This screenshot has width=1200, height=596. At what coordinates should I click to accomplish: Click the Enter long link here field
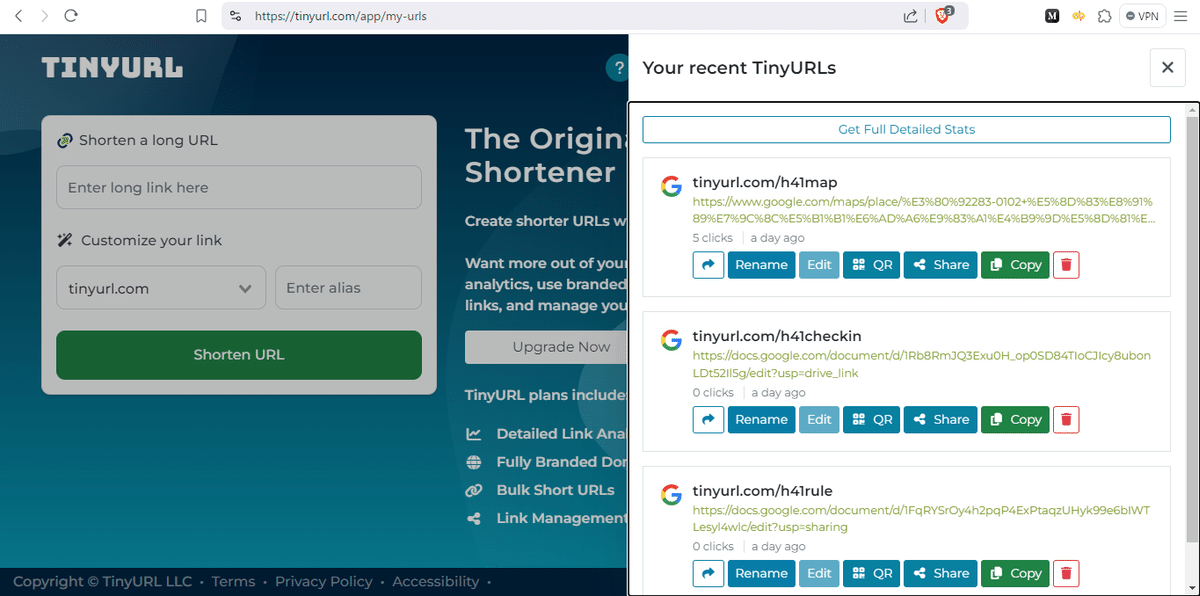238,187
